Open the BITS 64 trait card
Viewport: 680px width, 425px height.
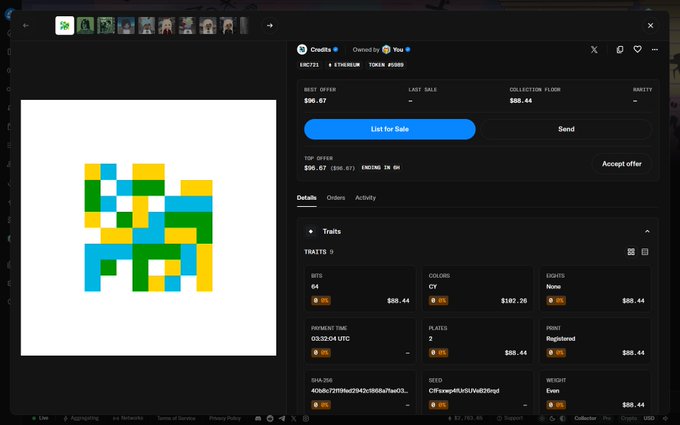point(360,289)
